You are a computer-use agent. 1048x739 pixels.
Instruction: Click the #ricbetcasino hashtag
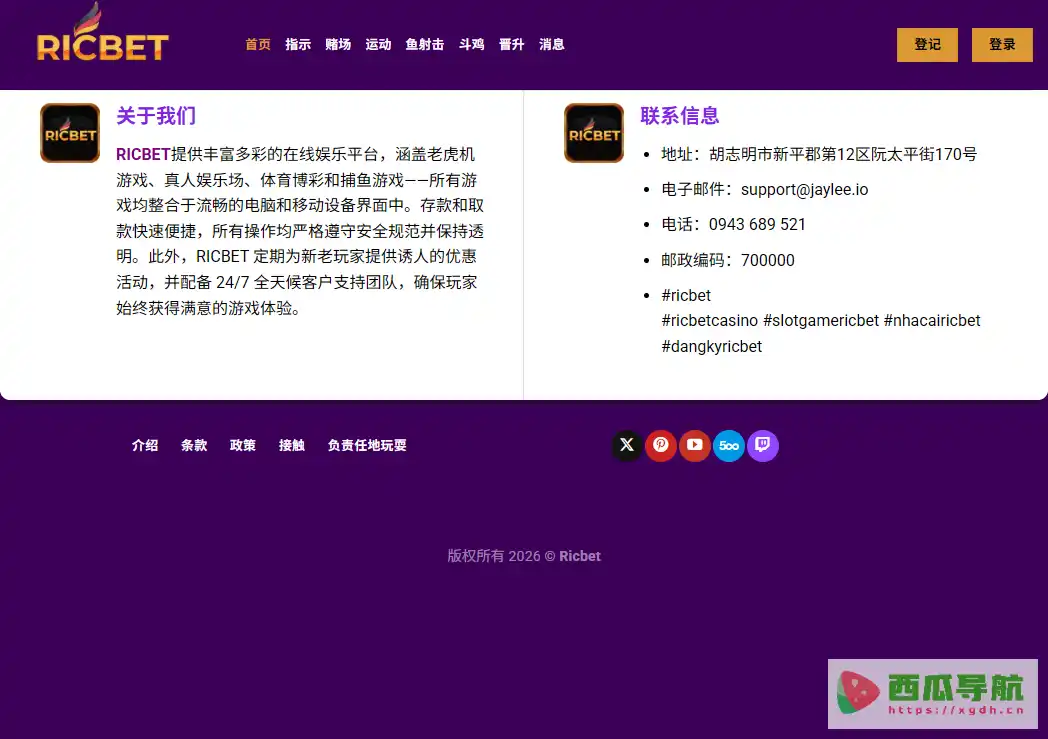[x=709, y=321]
